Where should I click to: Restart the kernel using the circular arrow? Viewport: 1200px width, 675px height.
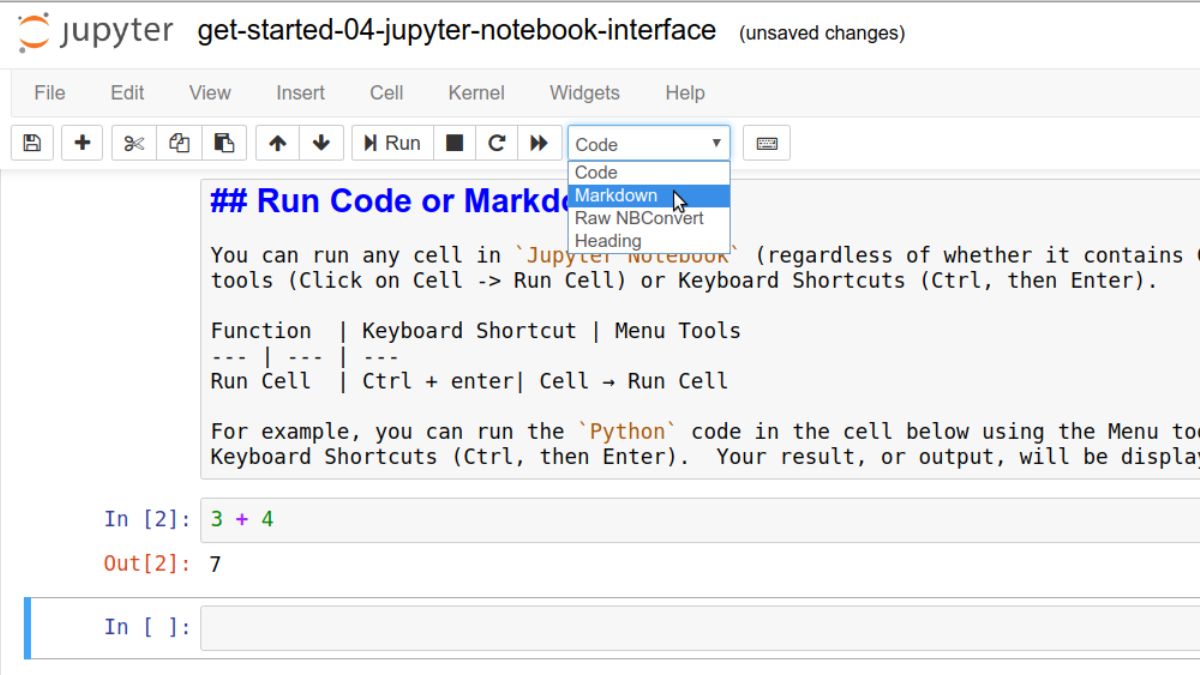tap(496, 143)
